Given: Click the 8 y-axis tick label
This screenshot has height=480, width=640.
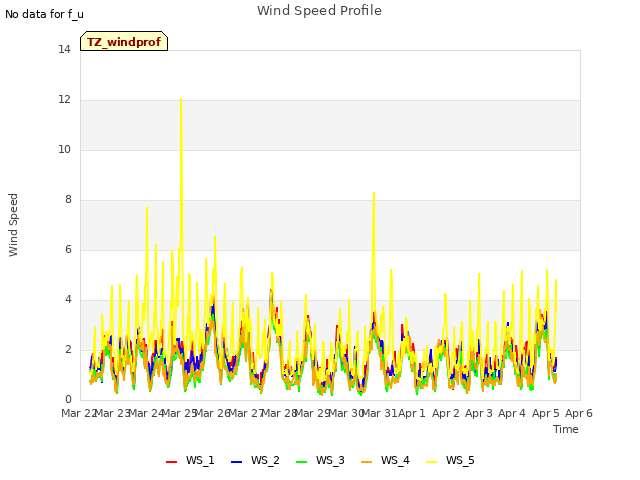Looking at the screenshot, I should click(68, 200).
